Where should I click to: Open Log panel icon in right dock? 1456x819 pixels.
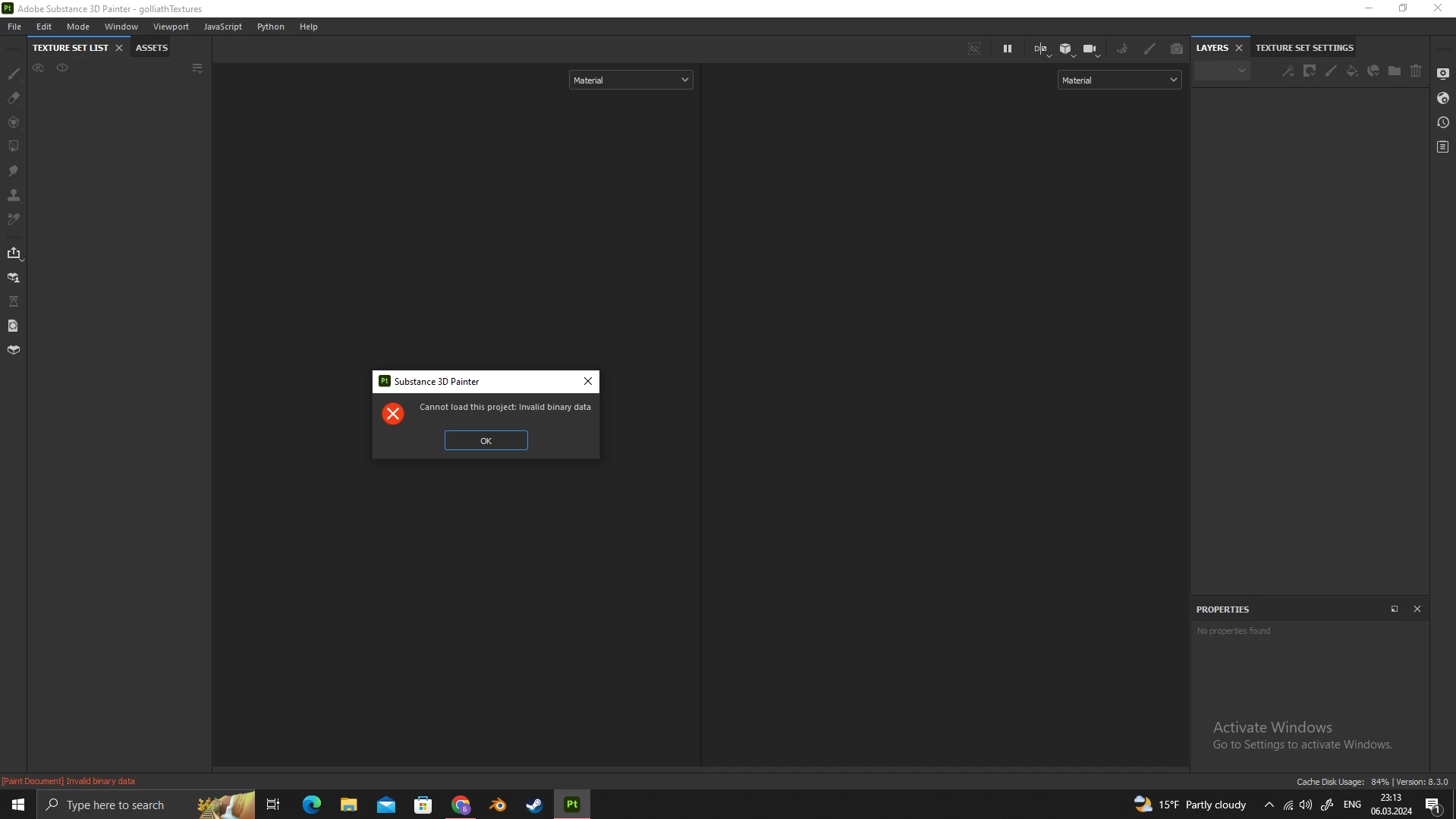click(x=1443, y=146)
